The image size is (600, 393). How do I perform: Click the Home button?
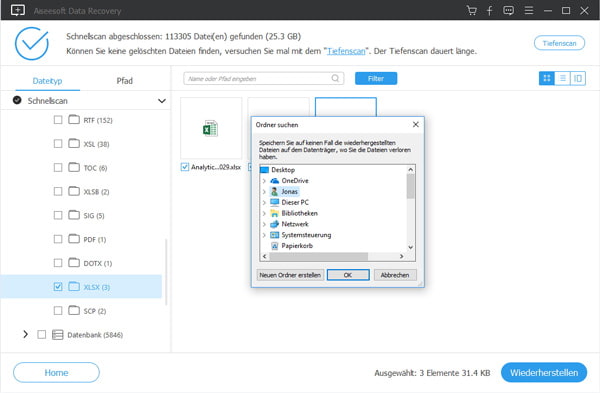[56, 372]
